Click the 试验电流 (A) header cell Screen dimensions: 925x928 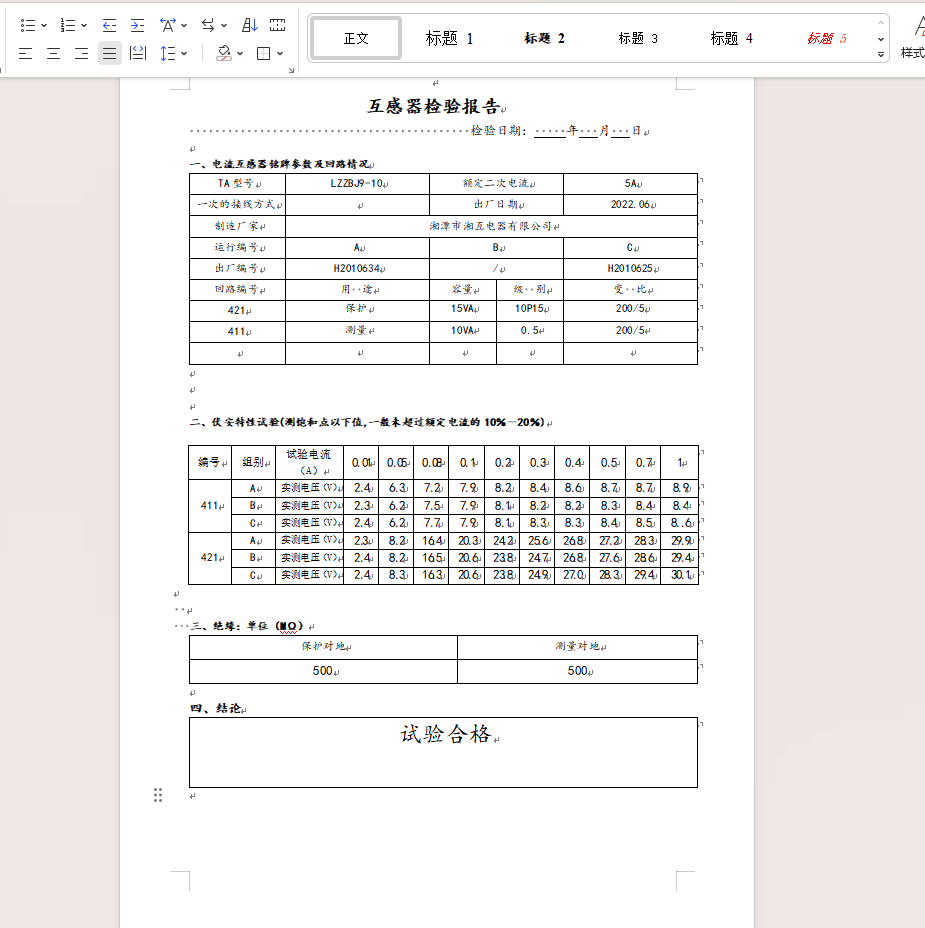309,462
